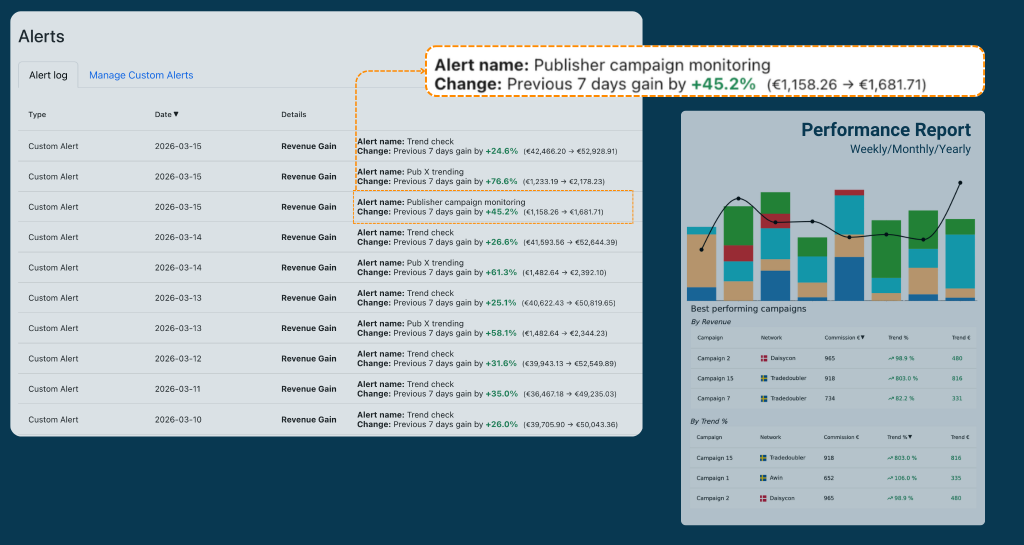This screenshot has height=545, width=1024.
Task: Open the Manage Custom Alerts tab
Action: click(141, 75)
